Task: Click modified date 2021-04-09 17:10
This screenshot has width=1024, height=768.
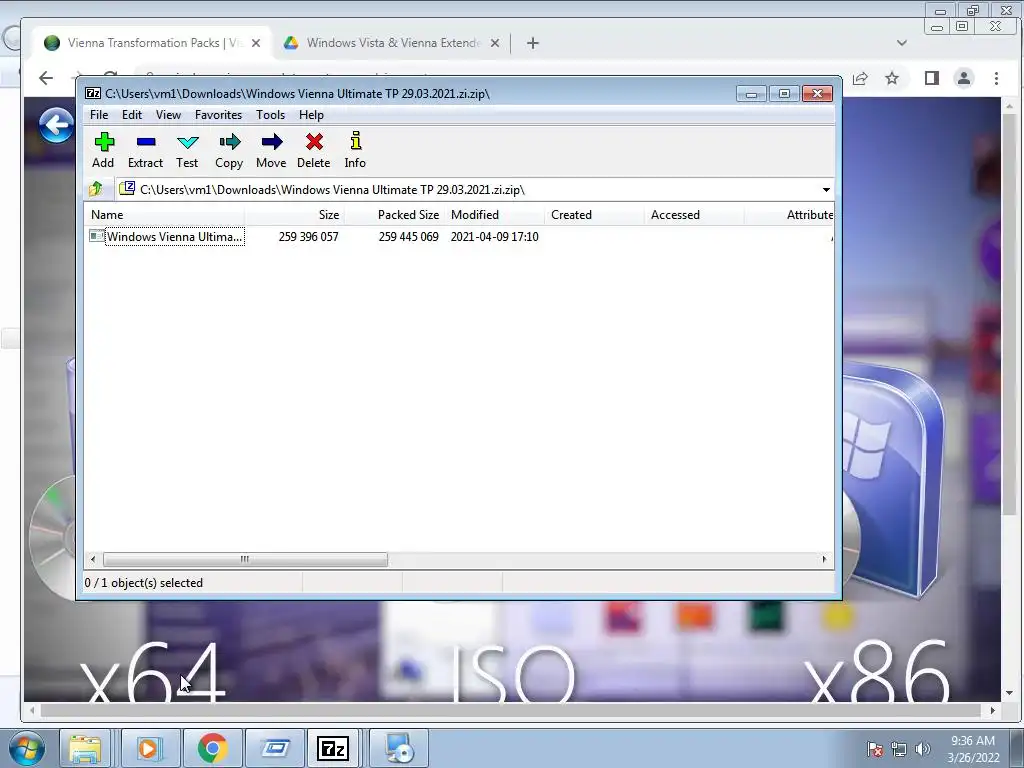Action: [494, 236]
